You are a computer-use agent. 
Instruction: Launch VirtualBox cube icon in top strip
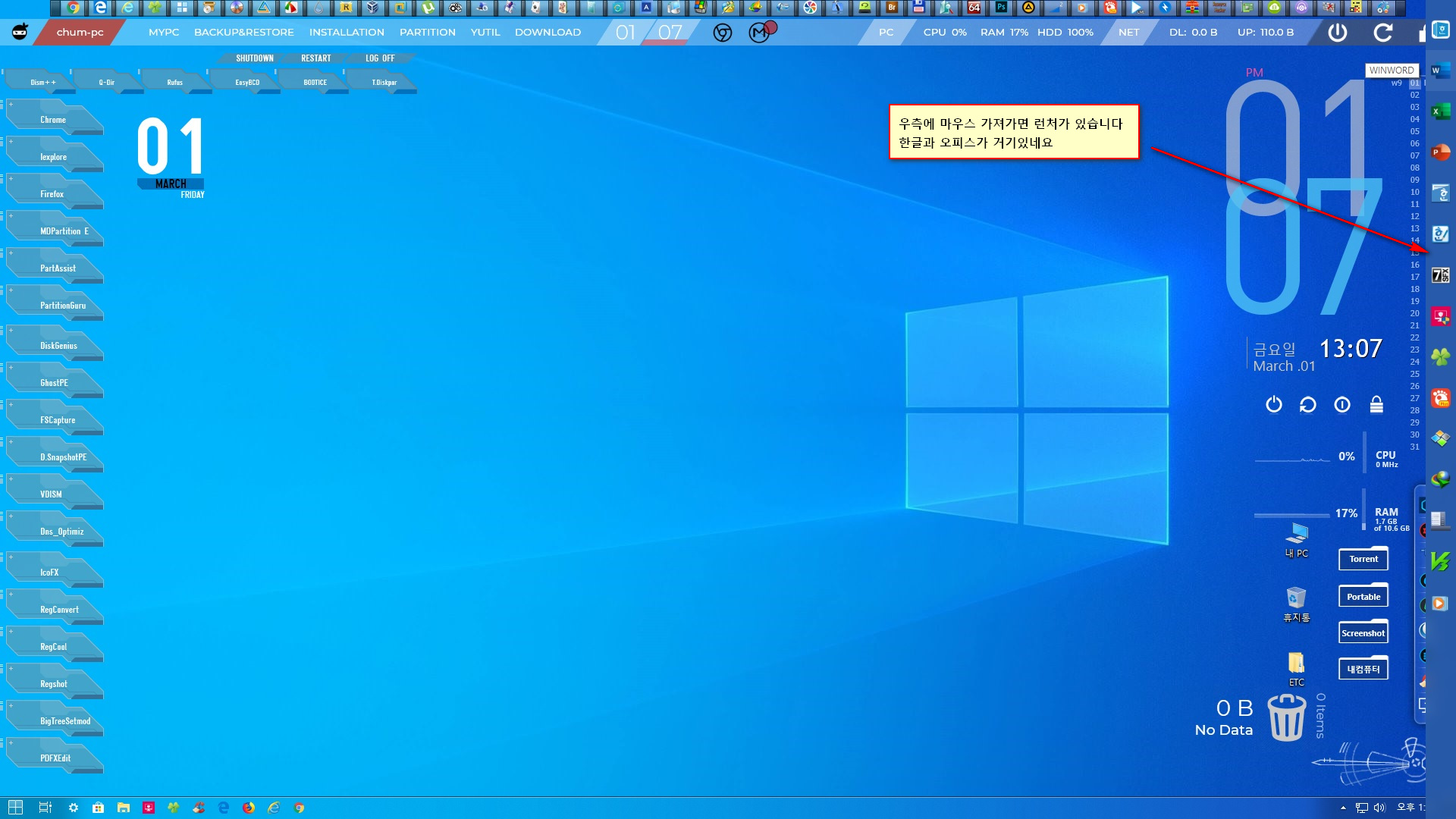(373, 8)
